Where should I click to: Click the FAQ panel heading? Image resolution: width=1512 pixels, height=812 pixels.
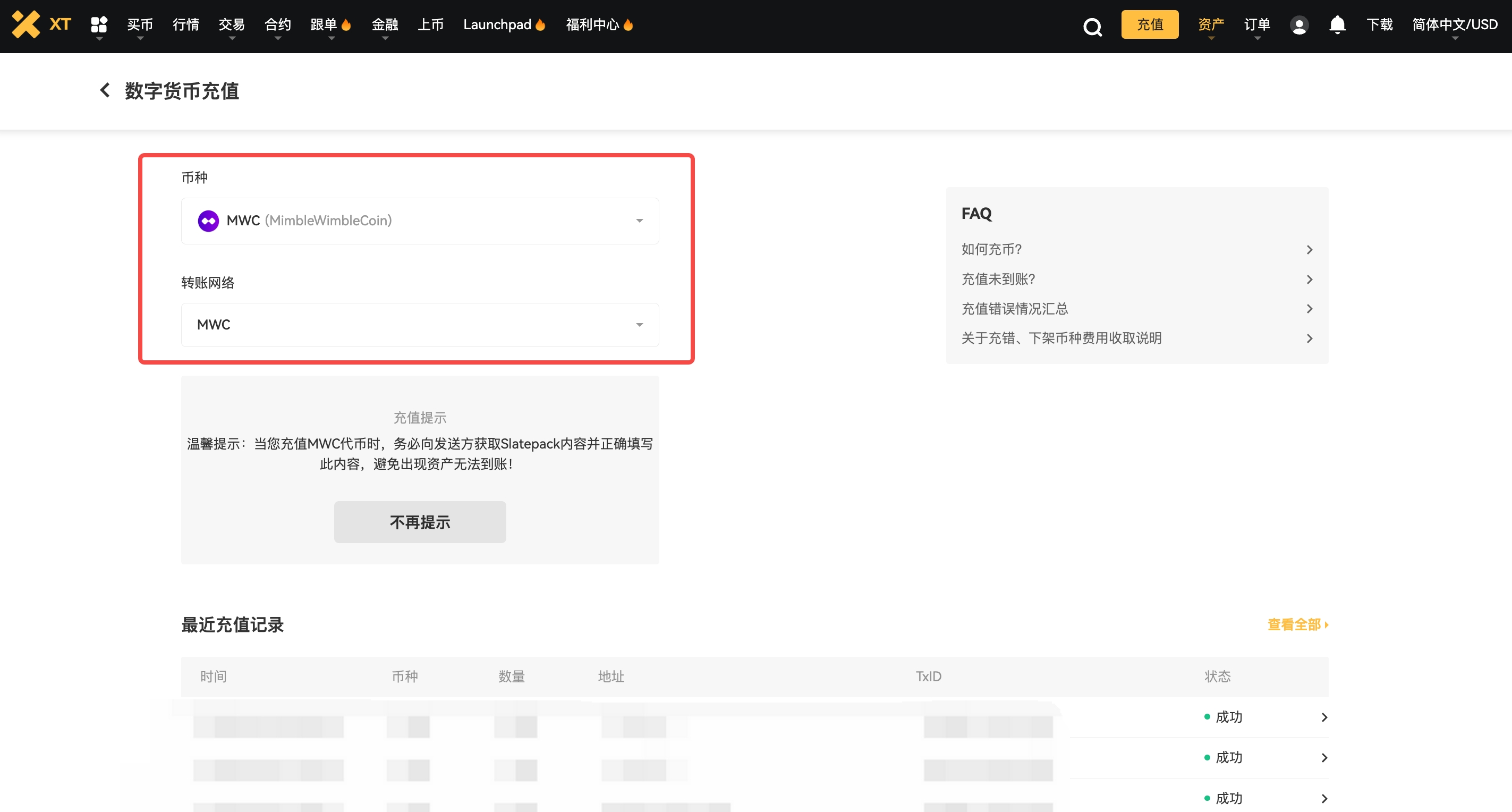pos(976,214)
